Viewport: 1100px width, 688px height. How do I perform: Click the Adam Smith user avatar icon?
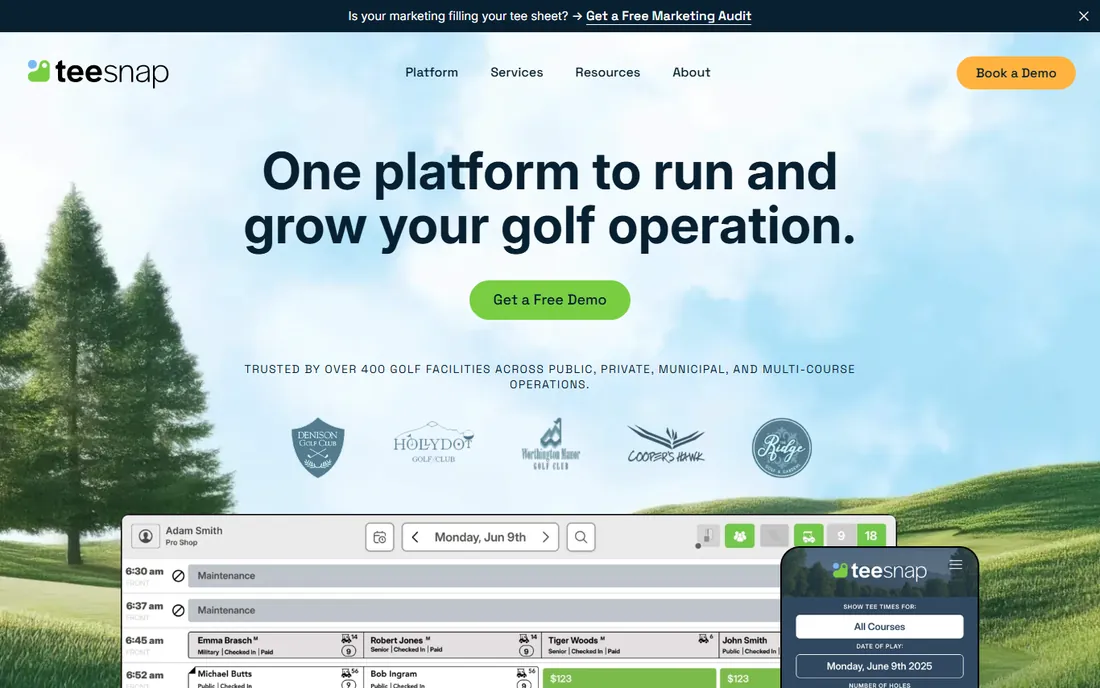pyautogui.click(x=145, y=537)
